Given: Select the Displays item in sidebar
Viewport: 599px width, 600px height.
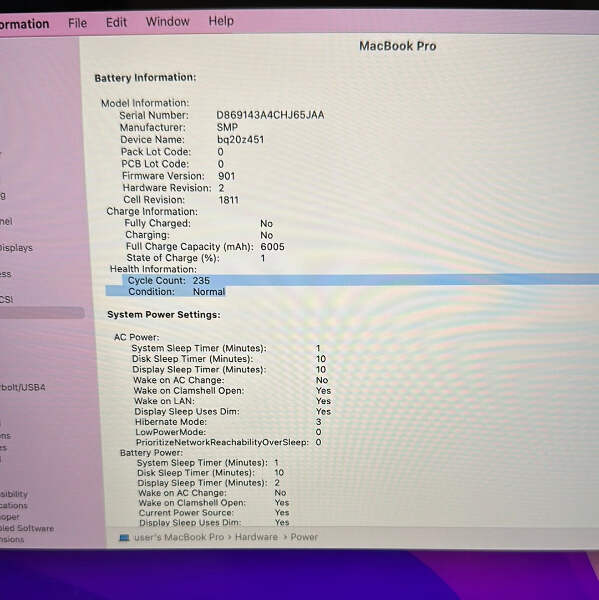Looking at the screenshot, I should click(x=16, y=248).
